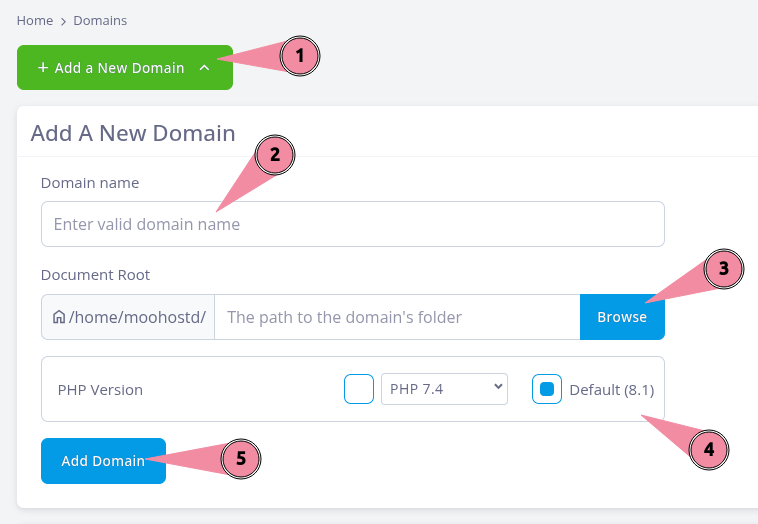Click the plus icon on Add a New Domain

43,68
